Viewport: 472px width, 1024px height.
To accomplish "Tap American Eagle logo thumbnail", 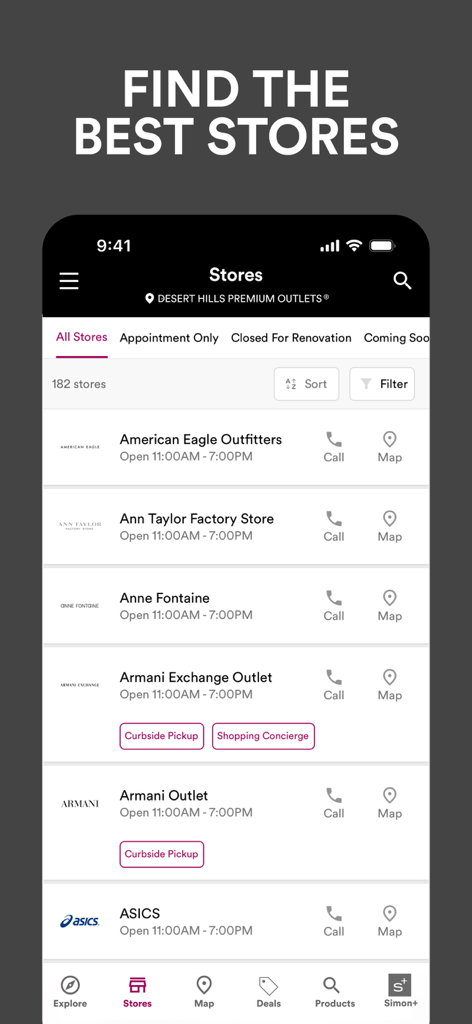I will click(80, 447).
